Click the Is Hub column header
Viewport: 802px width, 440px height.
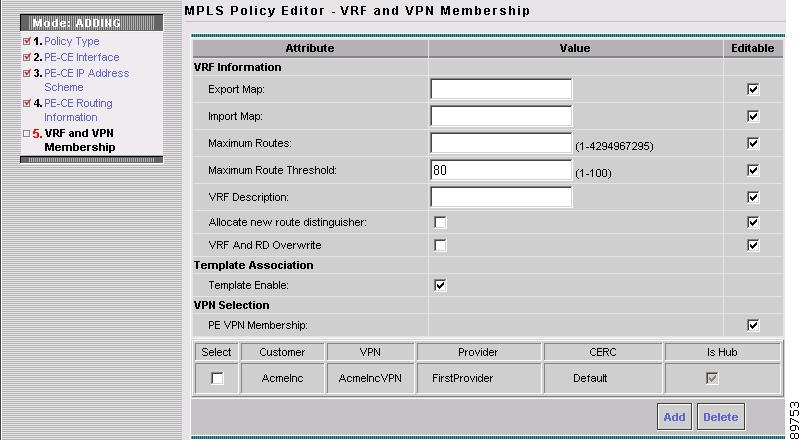tap(722, 352)
